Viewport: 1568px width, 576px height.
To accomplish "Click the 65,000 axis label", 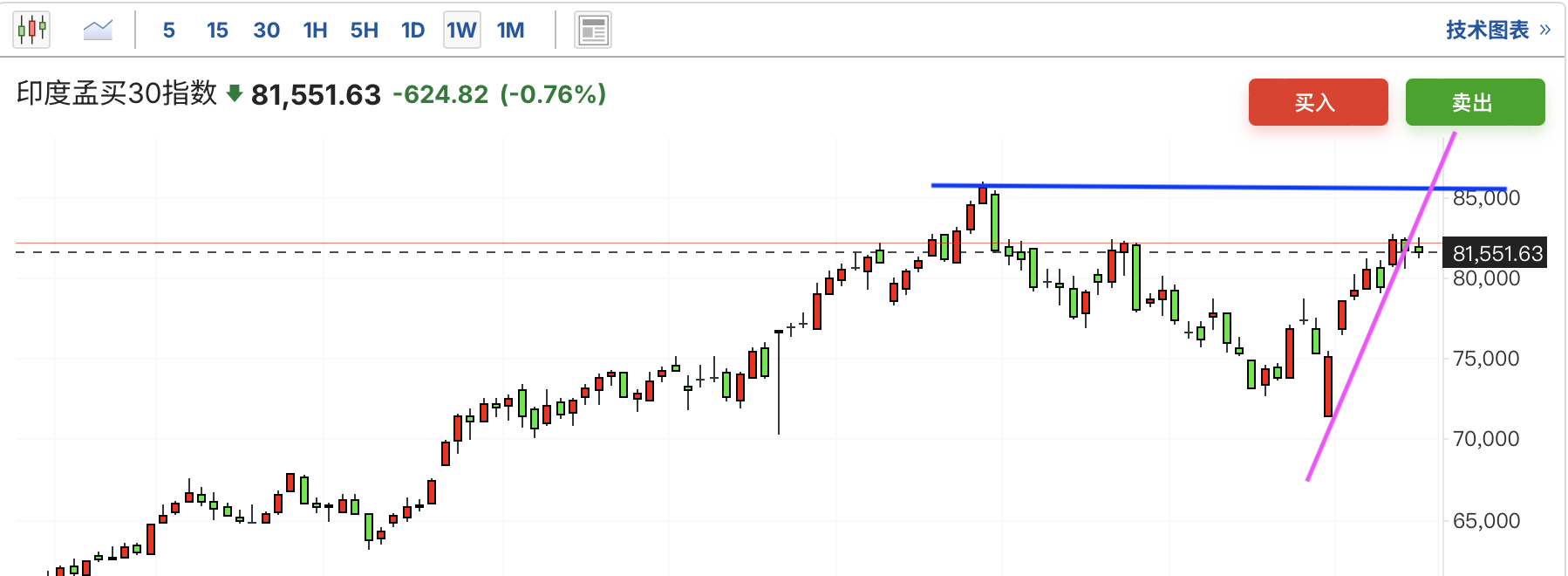I will pyautogui.click(x=1486, y=521).
